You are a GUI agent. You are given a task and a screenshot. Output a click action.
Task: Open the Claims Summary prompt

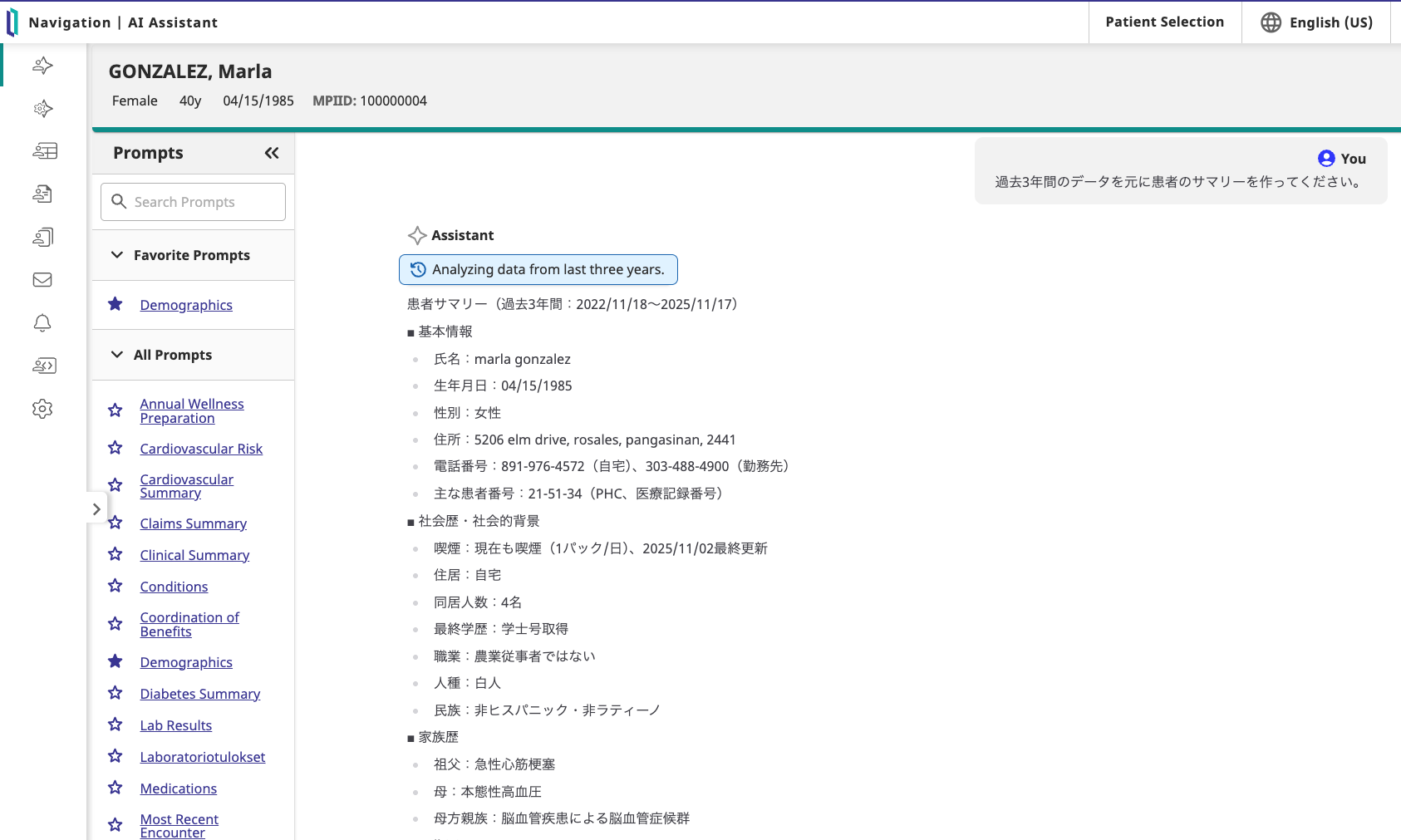(x=193, y=523)
